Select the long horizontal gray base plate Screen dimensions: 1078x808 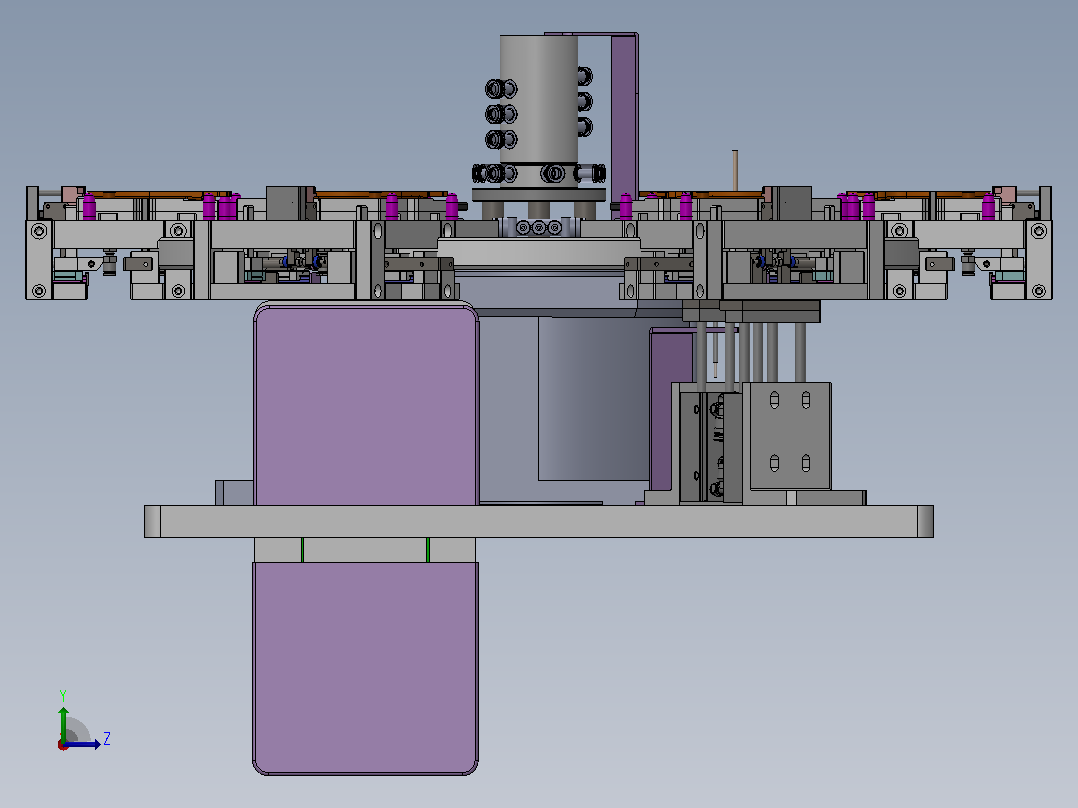[538, 521]
